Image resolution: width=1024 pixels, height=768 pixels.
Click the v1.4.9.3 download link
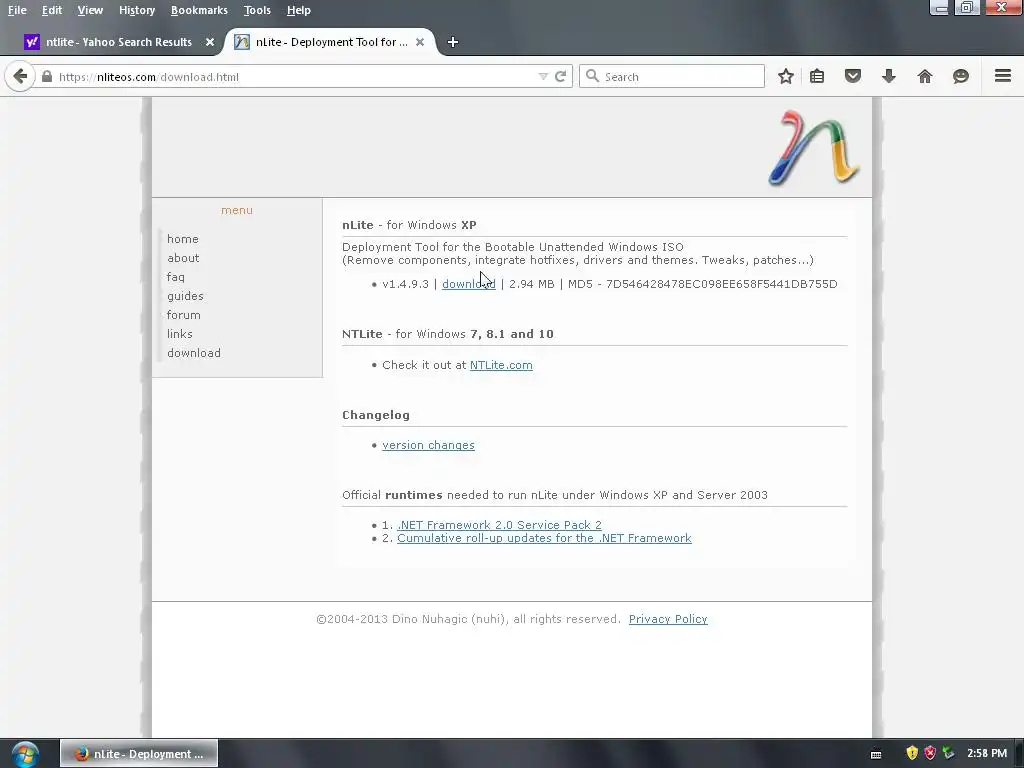[x=468, y=284]
